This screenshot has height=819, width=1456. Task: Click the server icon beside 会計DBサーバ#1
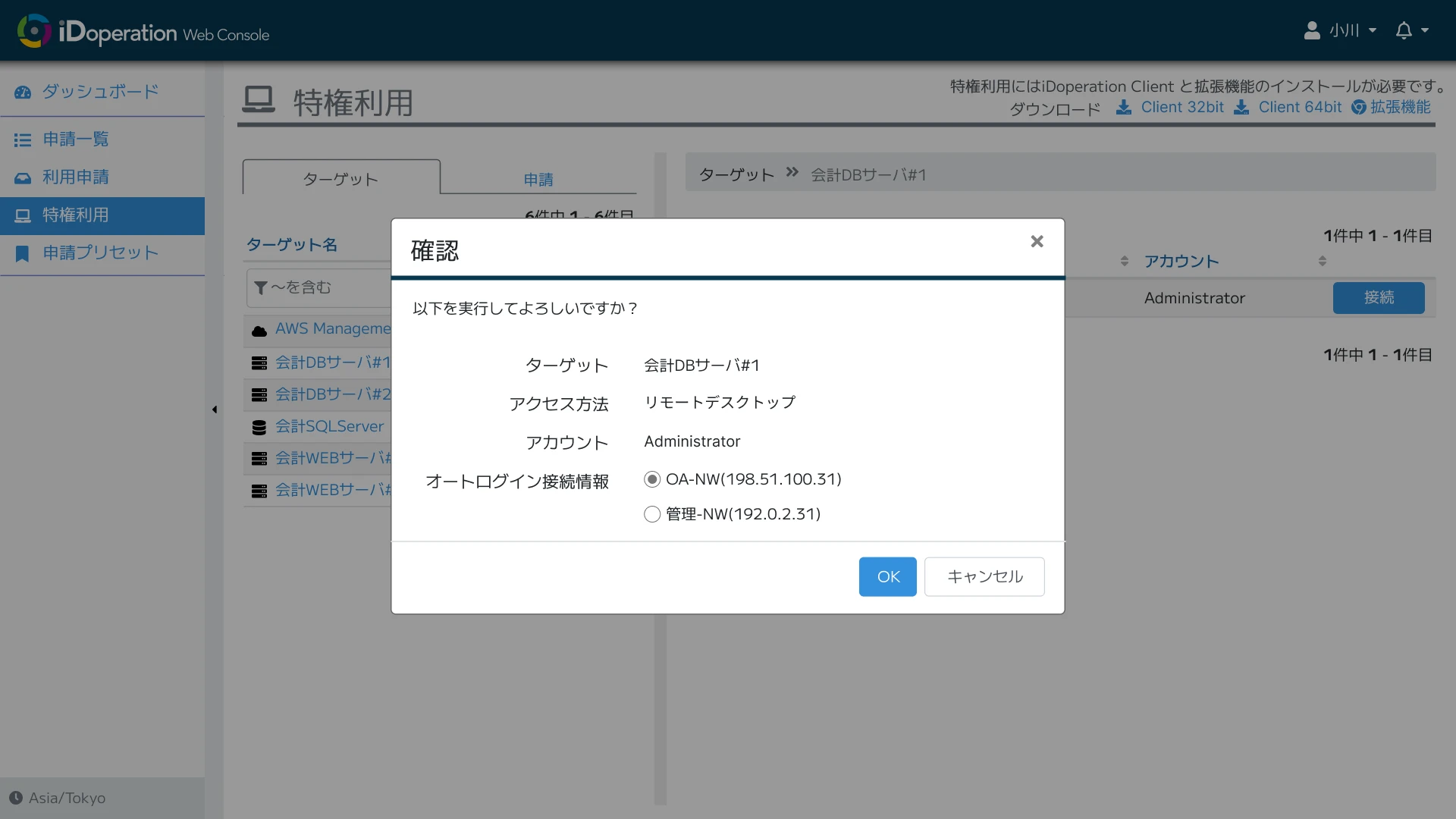pyautogui.click(x=259, y=362)
